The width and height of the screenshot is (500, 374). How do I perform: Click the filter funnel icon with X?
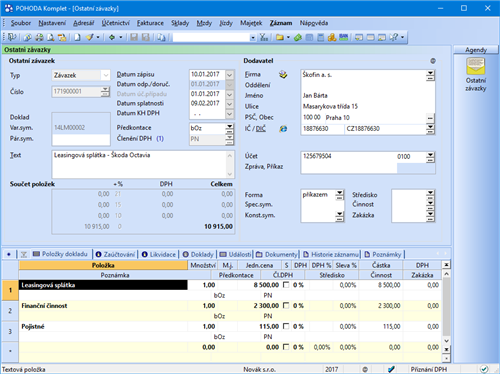coord(264,37)
